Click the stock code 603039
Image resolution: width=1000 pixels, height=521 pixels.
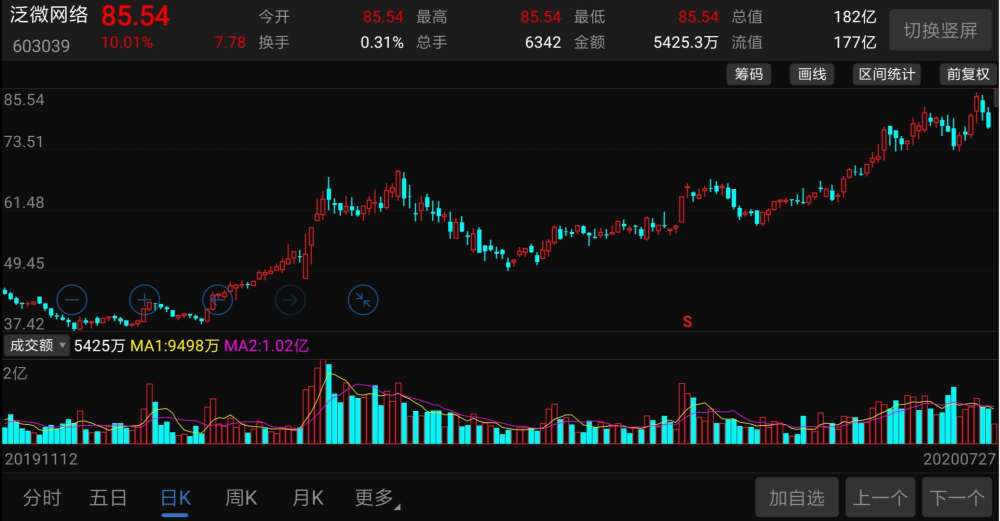[x=41, y=46]
